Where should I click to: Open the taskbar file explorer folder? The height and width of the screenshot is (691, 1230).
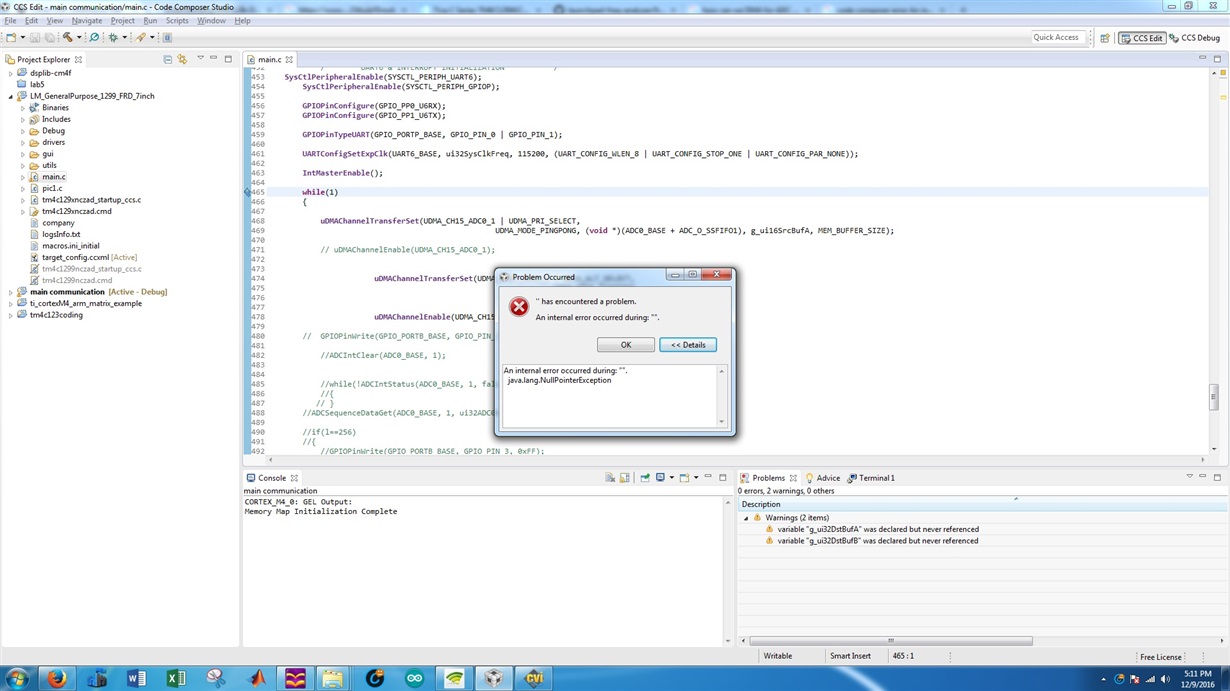(334, 678)
